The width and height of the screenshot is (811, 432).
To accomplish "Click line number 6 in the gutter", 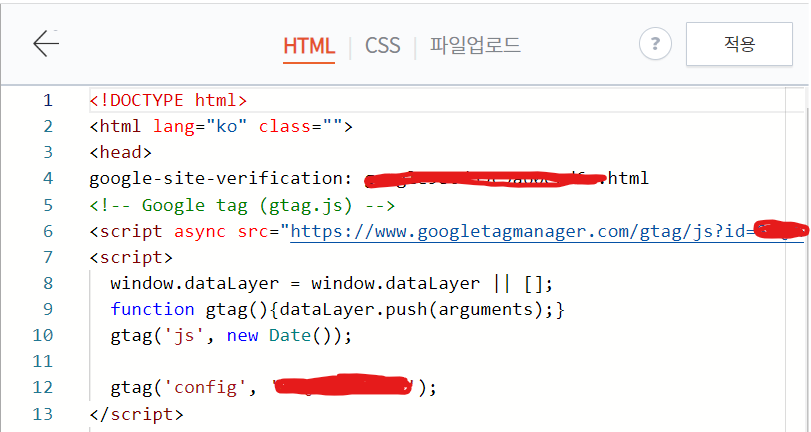I will [48, 231].
